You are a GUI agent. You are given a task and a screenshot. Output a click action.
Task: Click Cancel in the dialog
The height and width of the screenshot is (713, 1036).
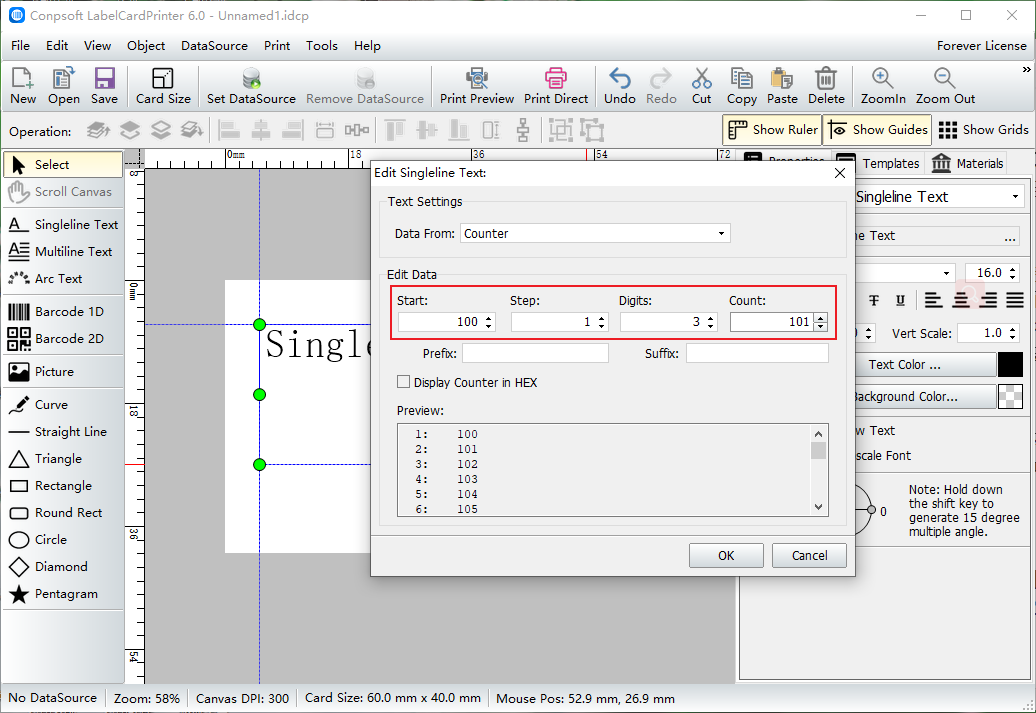tap(809, 556)
